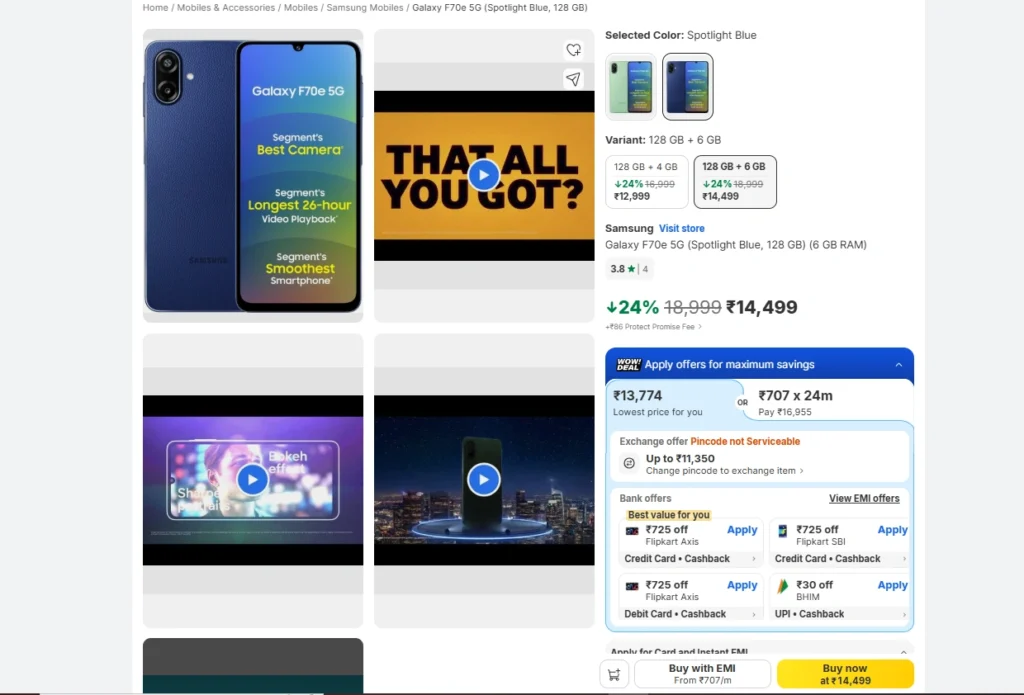The image size is (1024, 695).
Task: Select the 128 GB + 6 GB variant
Action: (735, 182)
